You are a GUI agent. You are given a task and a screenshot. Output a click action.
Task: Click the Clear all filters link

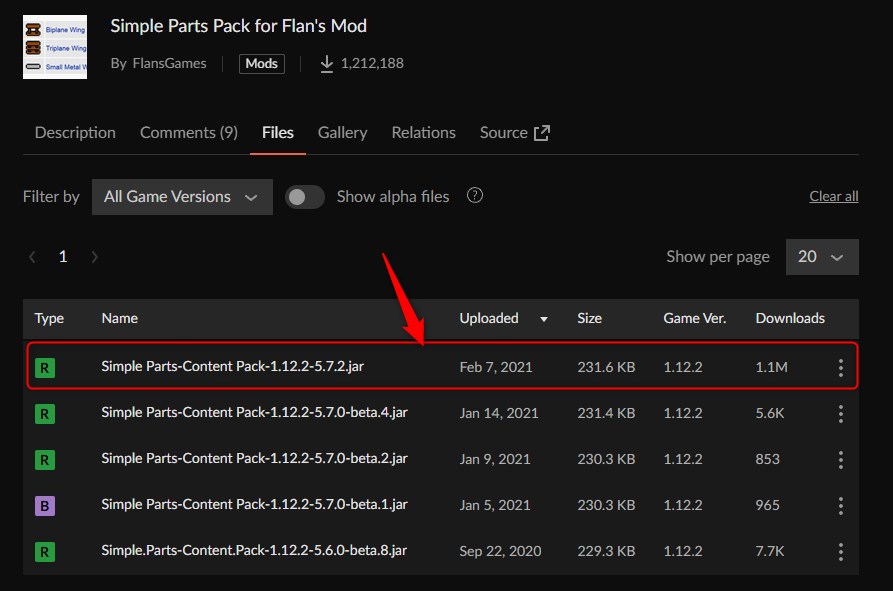click(x=834, y=196)
